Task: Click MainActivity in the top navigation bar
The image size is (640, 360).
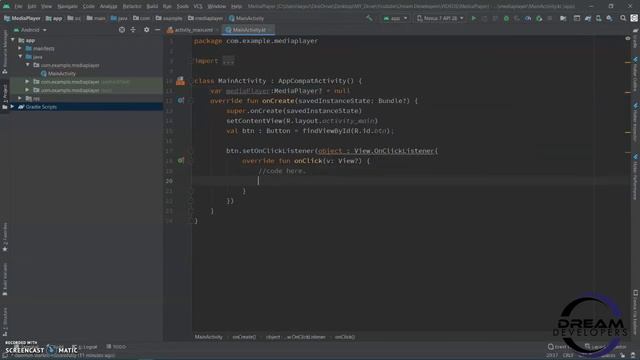Action: click(246, 18)
